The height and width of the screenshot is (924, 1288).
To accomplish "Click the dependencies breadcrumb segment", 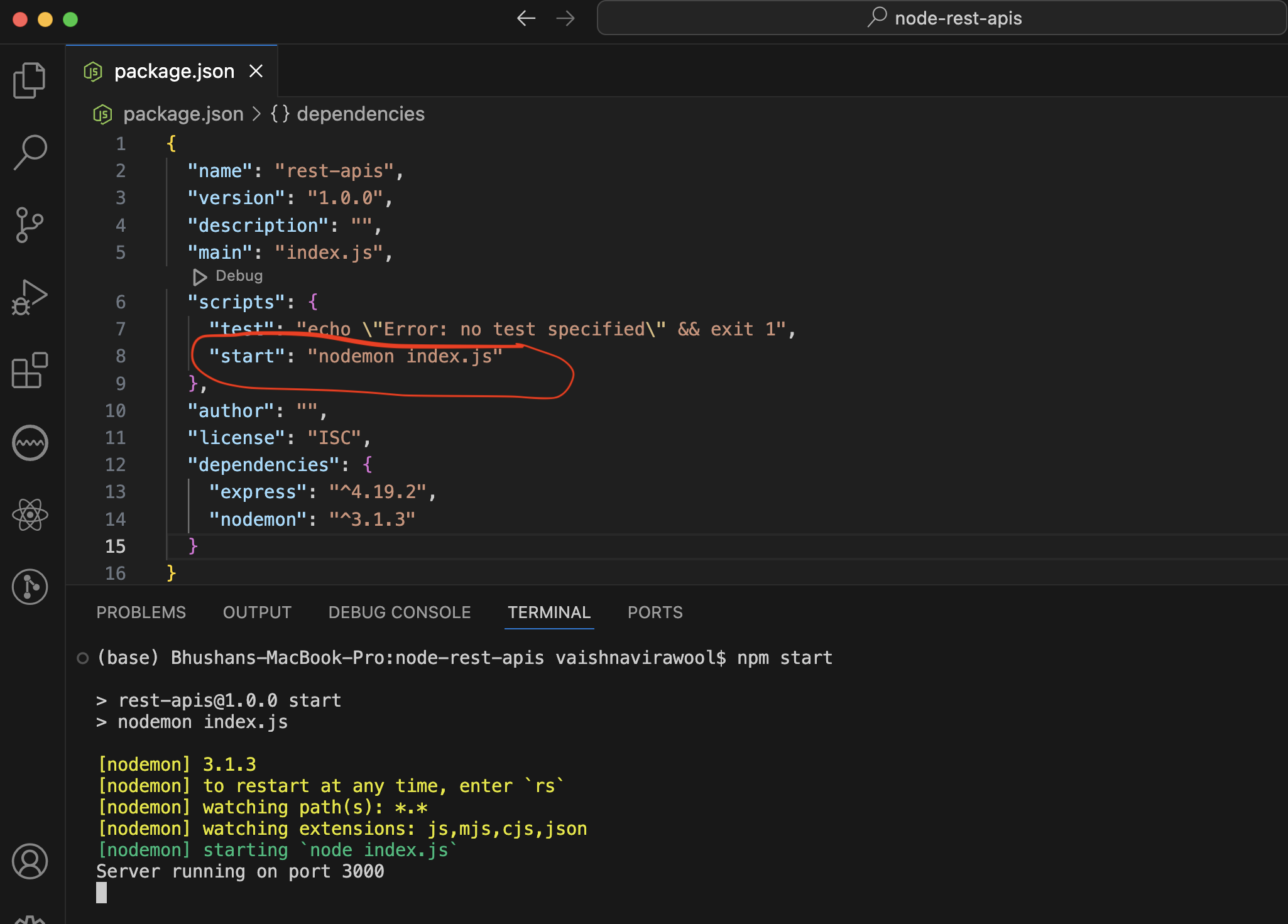I will tap(360, 114).
